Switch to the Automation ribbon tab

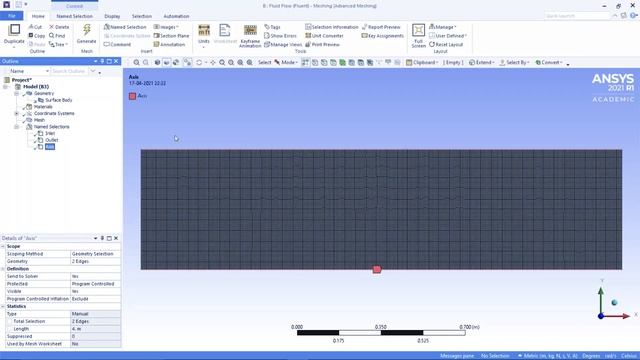coord(176,16)
